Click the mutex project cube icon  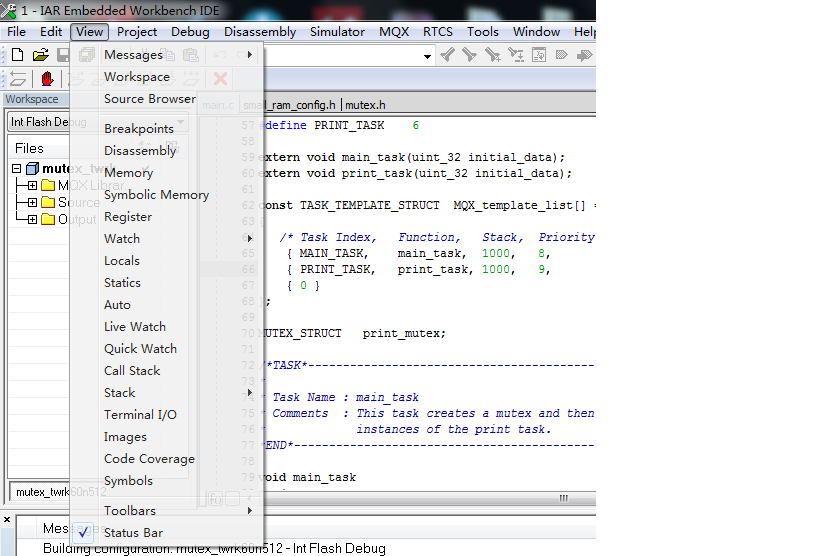tap(32, 168)
